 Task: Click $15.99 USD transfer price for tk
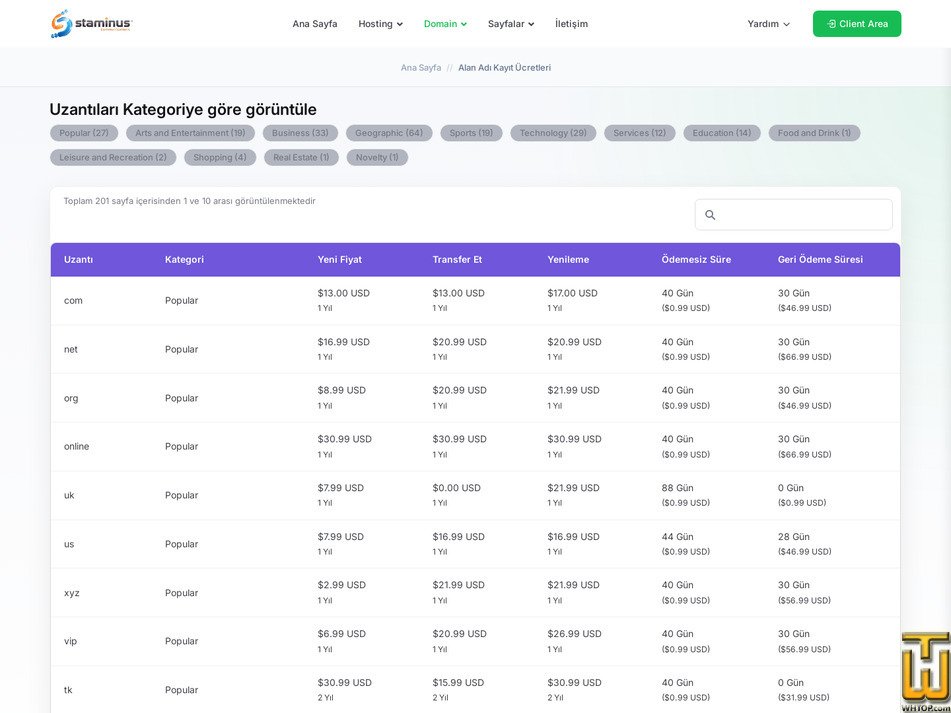[x=458, y=683]
